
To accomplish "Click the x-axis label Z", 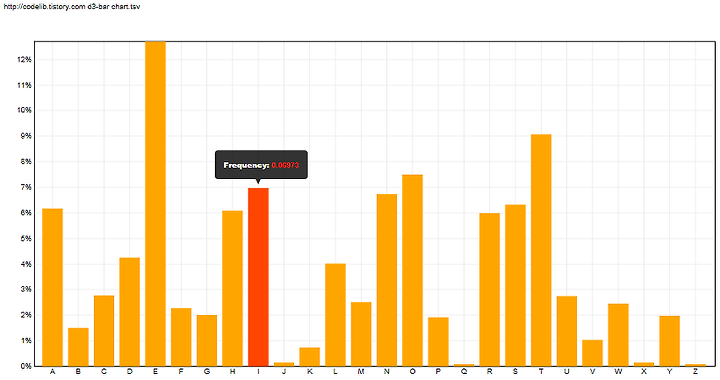I will (x=695, y=372).
